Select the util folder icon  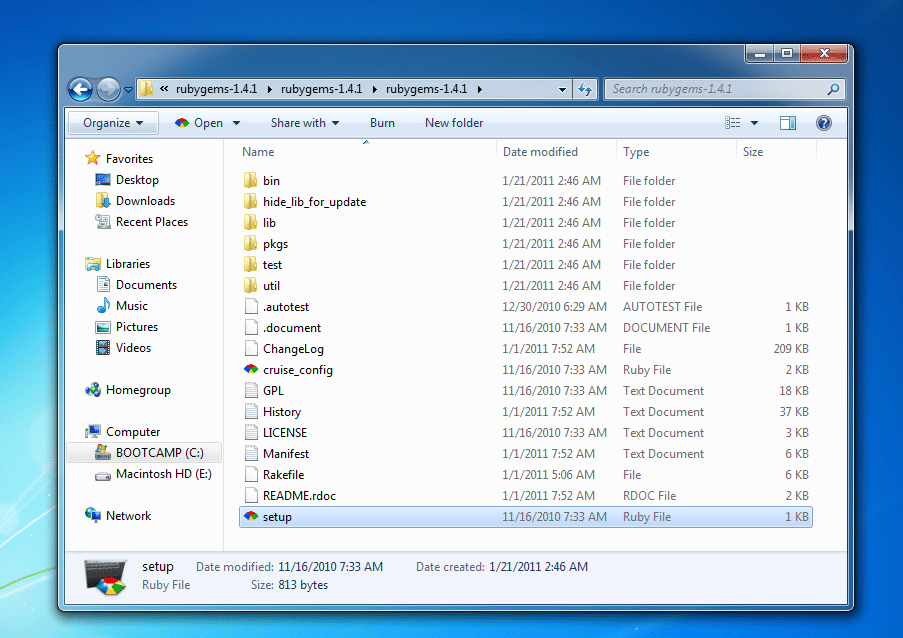coord(251,286)
